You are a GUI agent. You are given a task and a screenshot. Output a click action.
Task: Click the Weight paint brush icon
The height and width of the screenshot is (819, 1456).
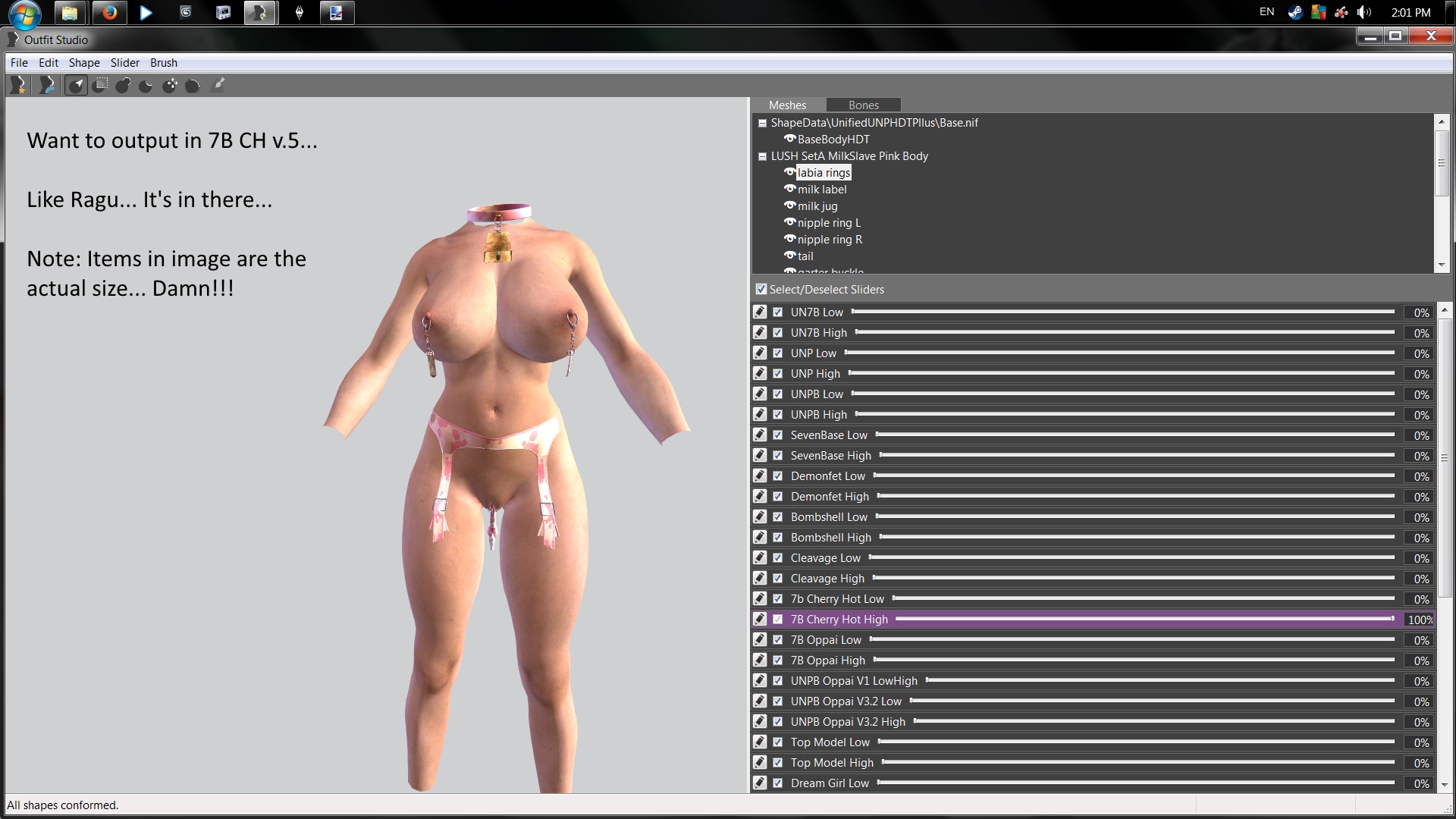(x=218, y=85)
